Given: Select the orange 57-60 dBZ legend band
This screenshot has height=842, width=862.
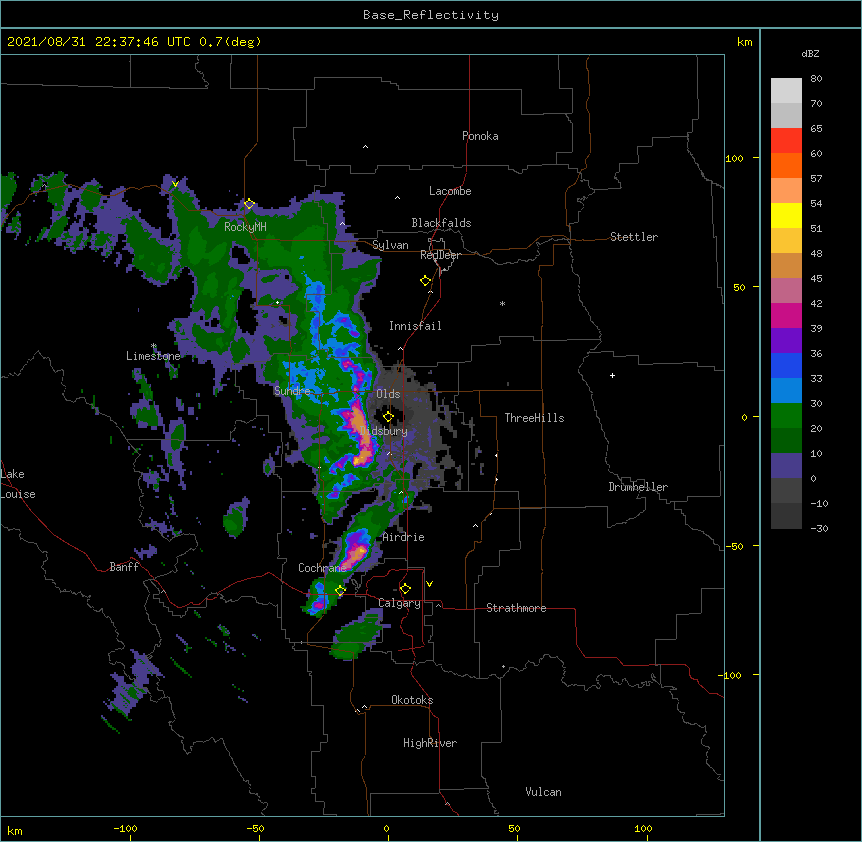Looking at the screenshot, I should click(786, 165).
